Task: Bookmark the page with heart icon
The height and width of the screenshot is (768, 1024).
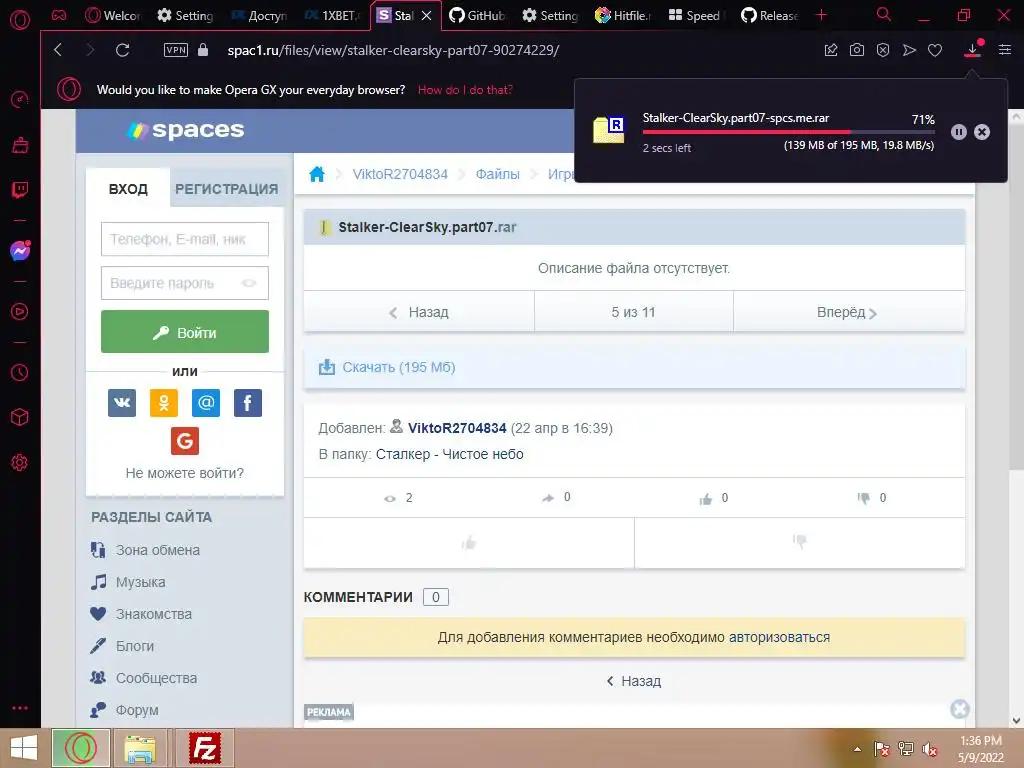Action: pyautogui.click(x=935, y=50)
